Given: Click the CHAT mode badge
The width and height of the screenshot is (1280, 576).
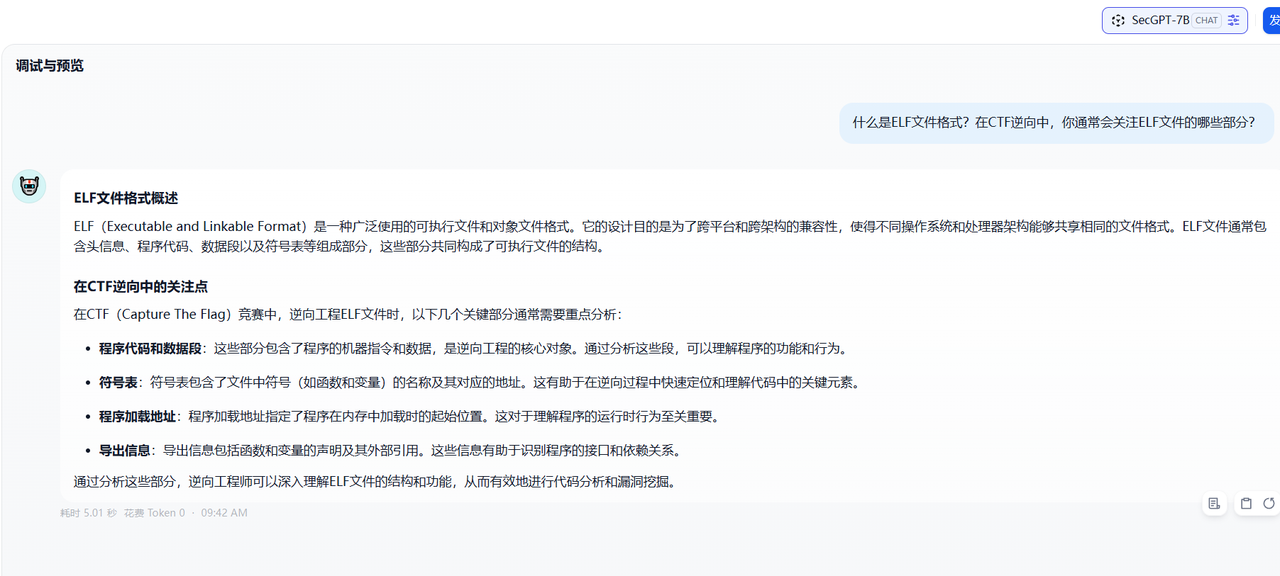Looking at the screenshot, I should click(x=1207, y=20).
